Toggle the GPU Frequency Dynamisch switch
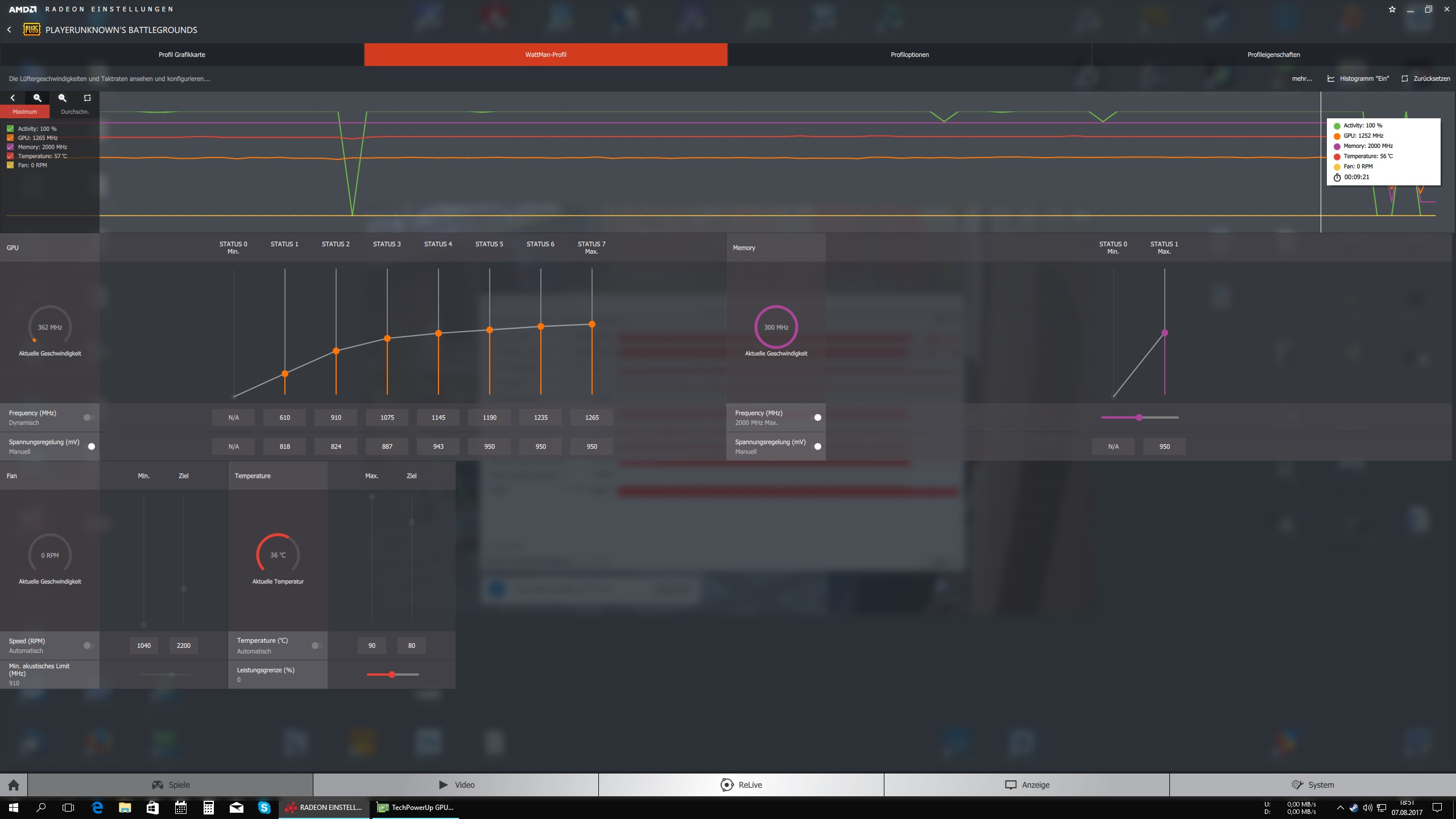The height and width of the screenshot is (819, 1456). pyautogui.click(x=89, y=417)
